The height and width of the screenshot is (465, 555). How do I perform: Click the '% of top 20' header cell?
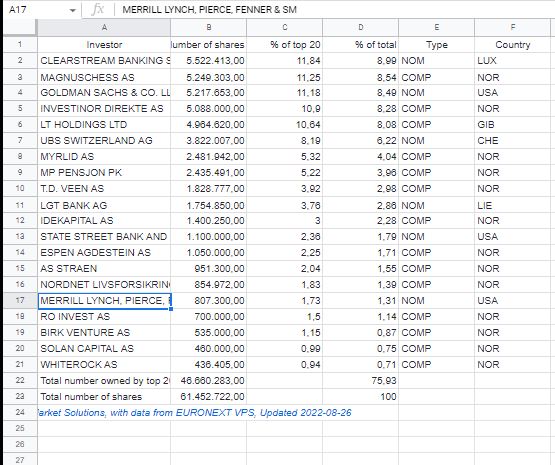[x=285, y=45]
